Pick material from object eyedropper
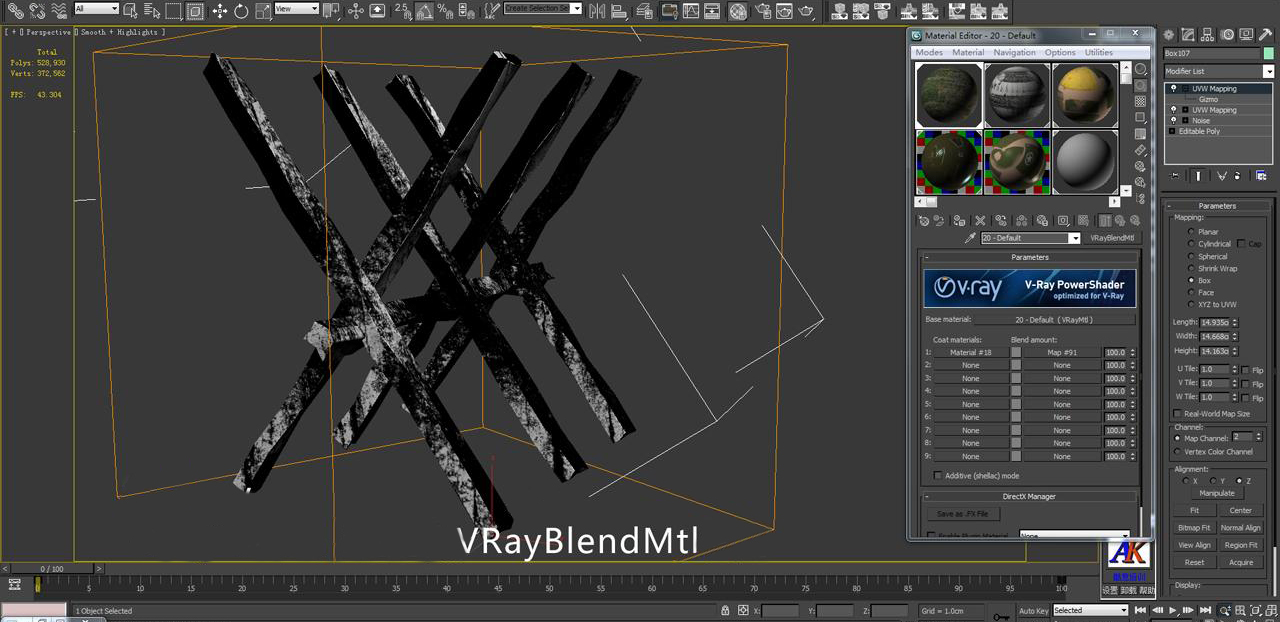 point(969,238)
